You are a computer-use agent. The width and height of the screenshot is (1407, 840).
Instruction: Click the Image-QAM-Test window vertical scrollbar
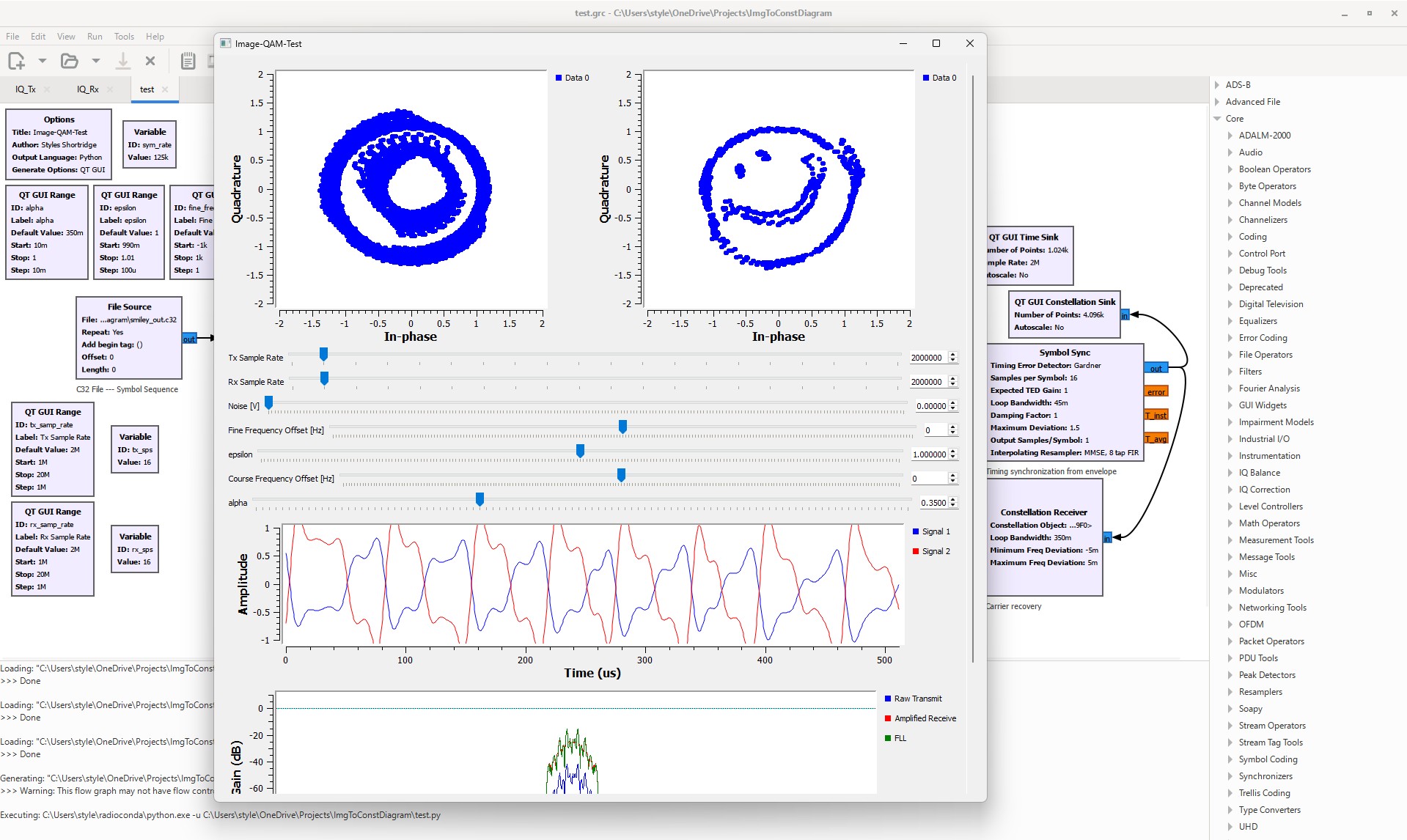[x=973, y=368]
